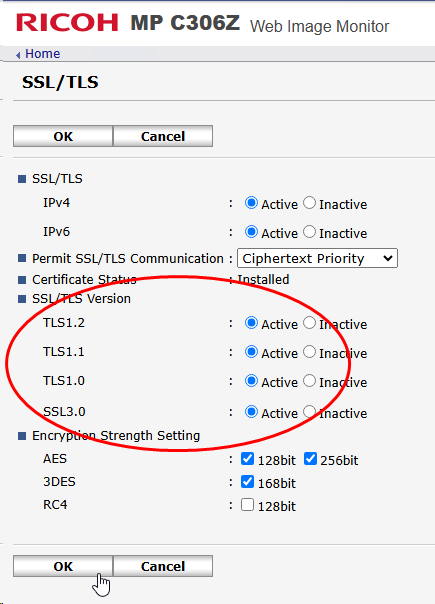Set IPv4 to Inactive

[309, 203]
